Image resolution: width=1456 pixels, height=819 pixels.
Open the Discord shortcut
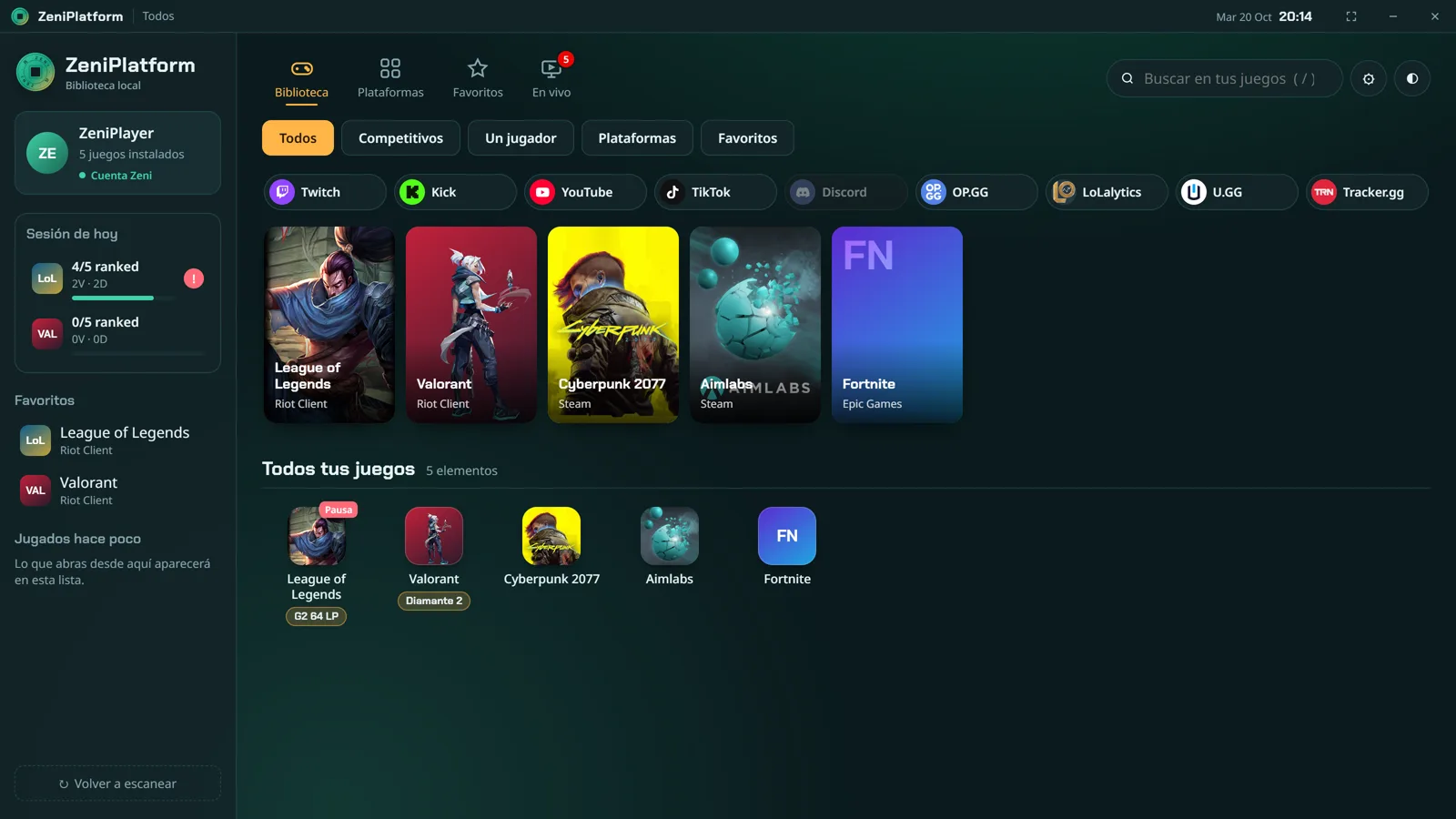point(845,192)
